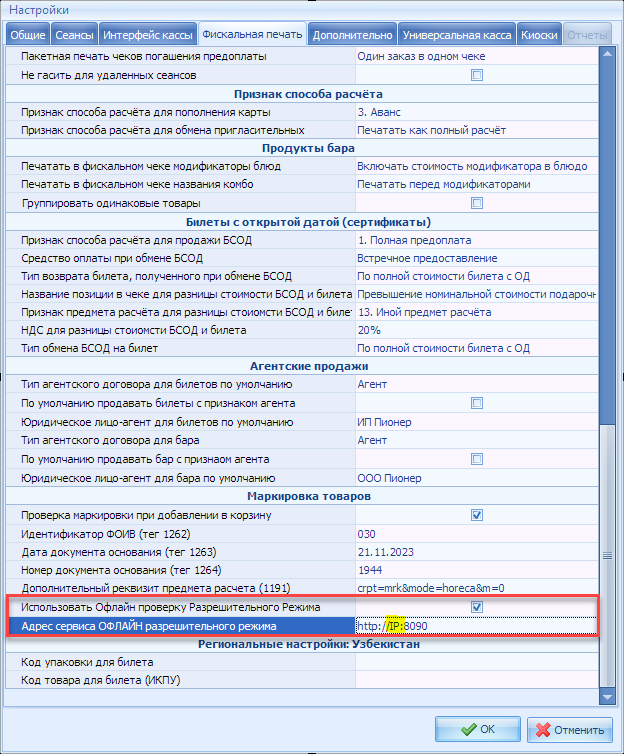Click the scrollbar up arrow

point(607,53)
